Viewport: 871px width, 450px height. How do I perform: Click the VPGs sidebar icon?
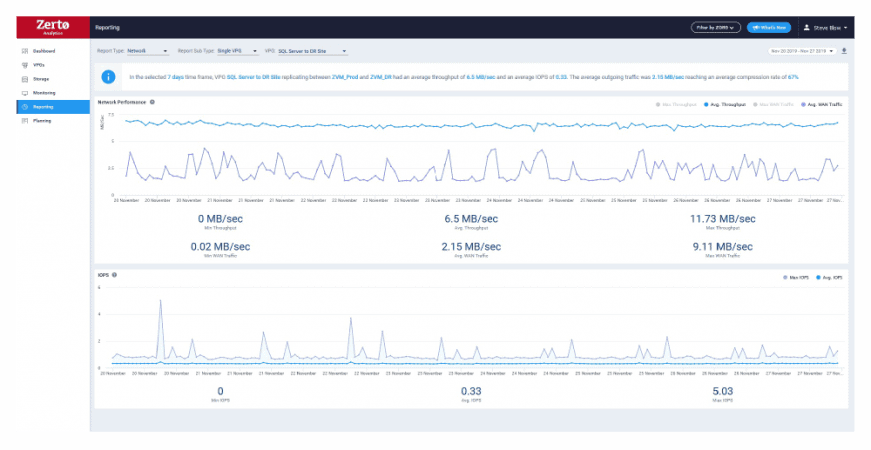pyautogui.click(x=25, y=64)
